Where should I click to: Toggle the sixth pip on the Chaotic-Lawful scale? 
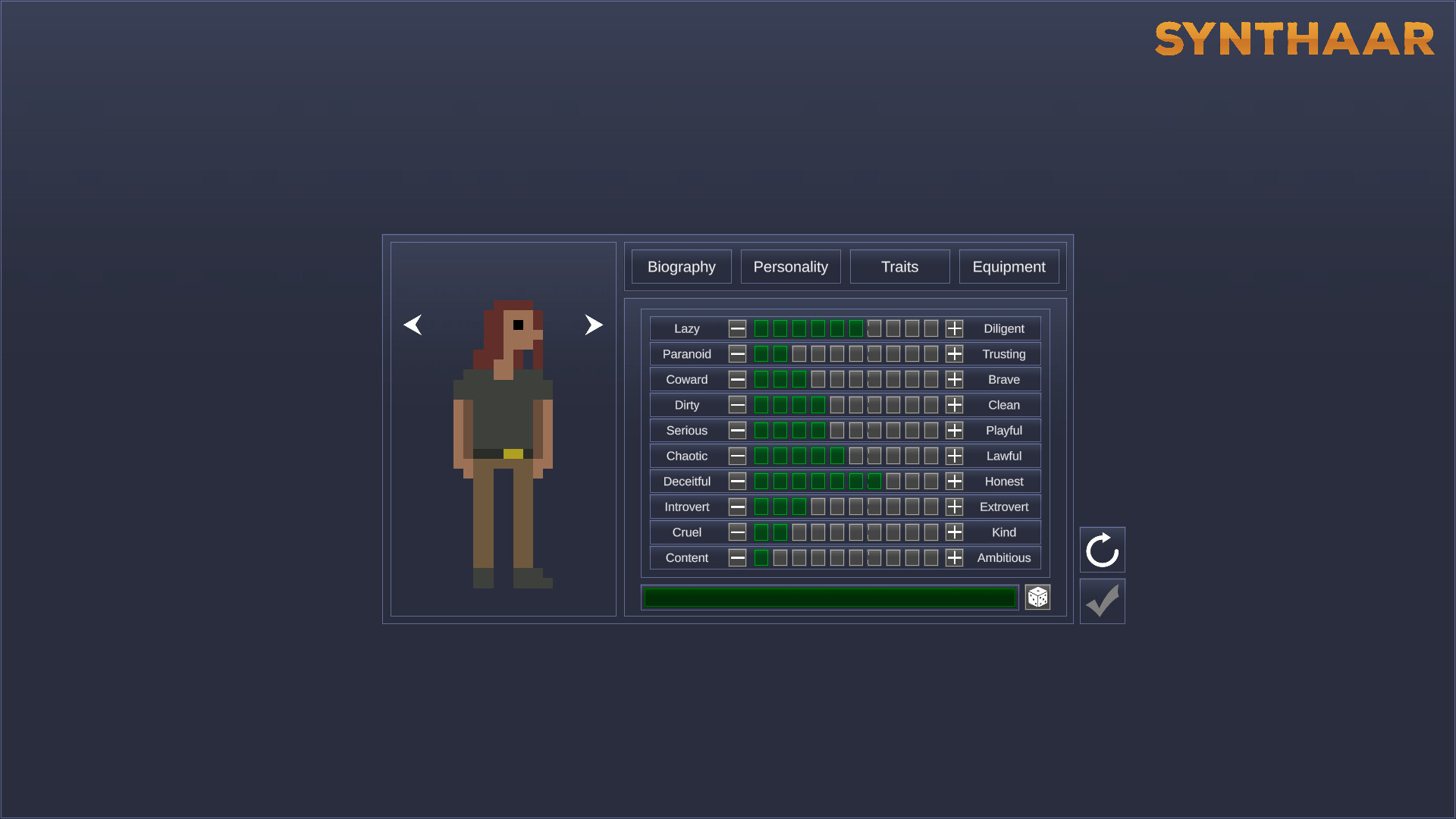pyautogui.click(x=855, y=456)
